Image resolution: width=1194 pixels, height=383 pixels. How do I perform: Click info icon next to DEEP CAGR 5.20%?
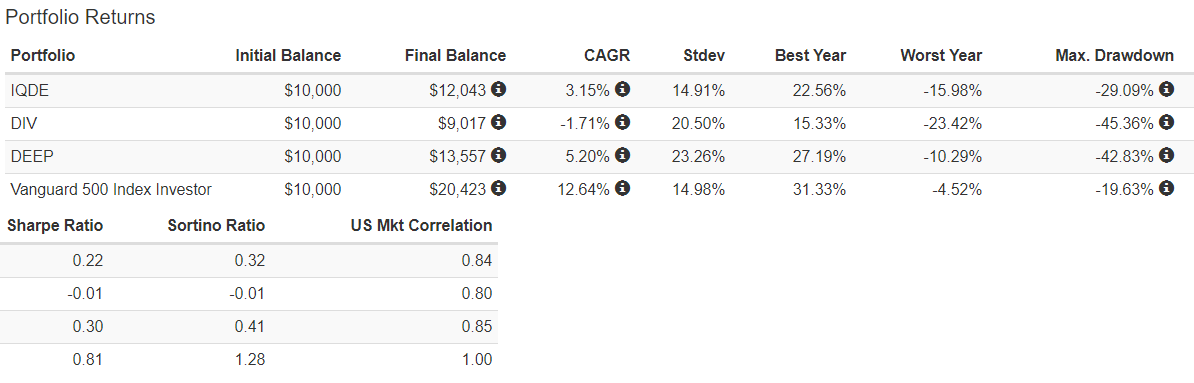point(622,155)
